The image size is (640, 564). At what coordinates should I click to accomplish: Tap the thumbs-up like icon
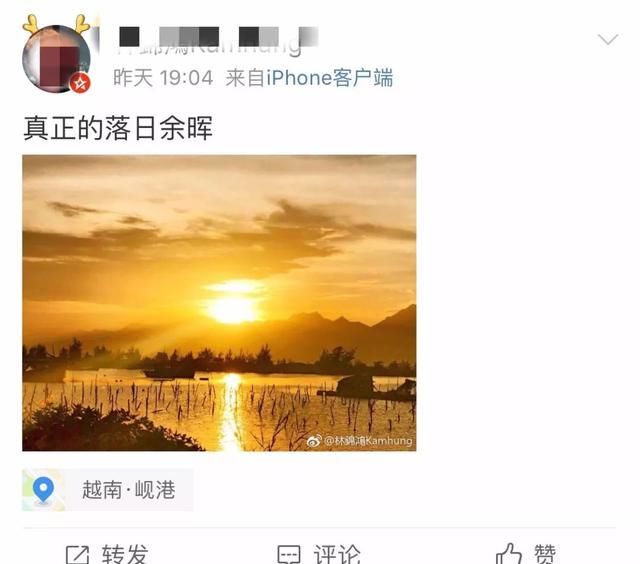click(509, 554)
